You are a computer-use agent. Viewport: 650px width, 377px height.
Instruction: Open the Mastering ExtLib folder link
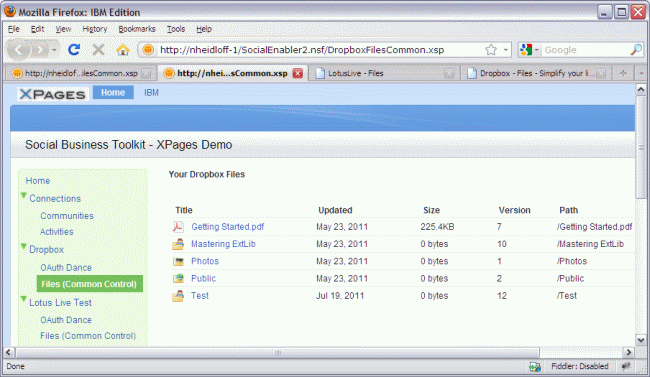[223, 244]
